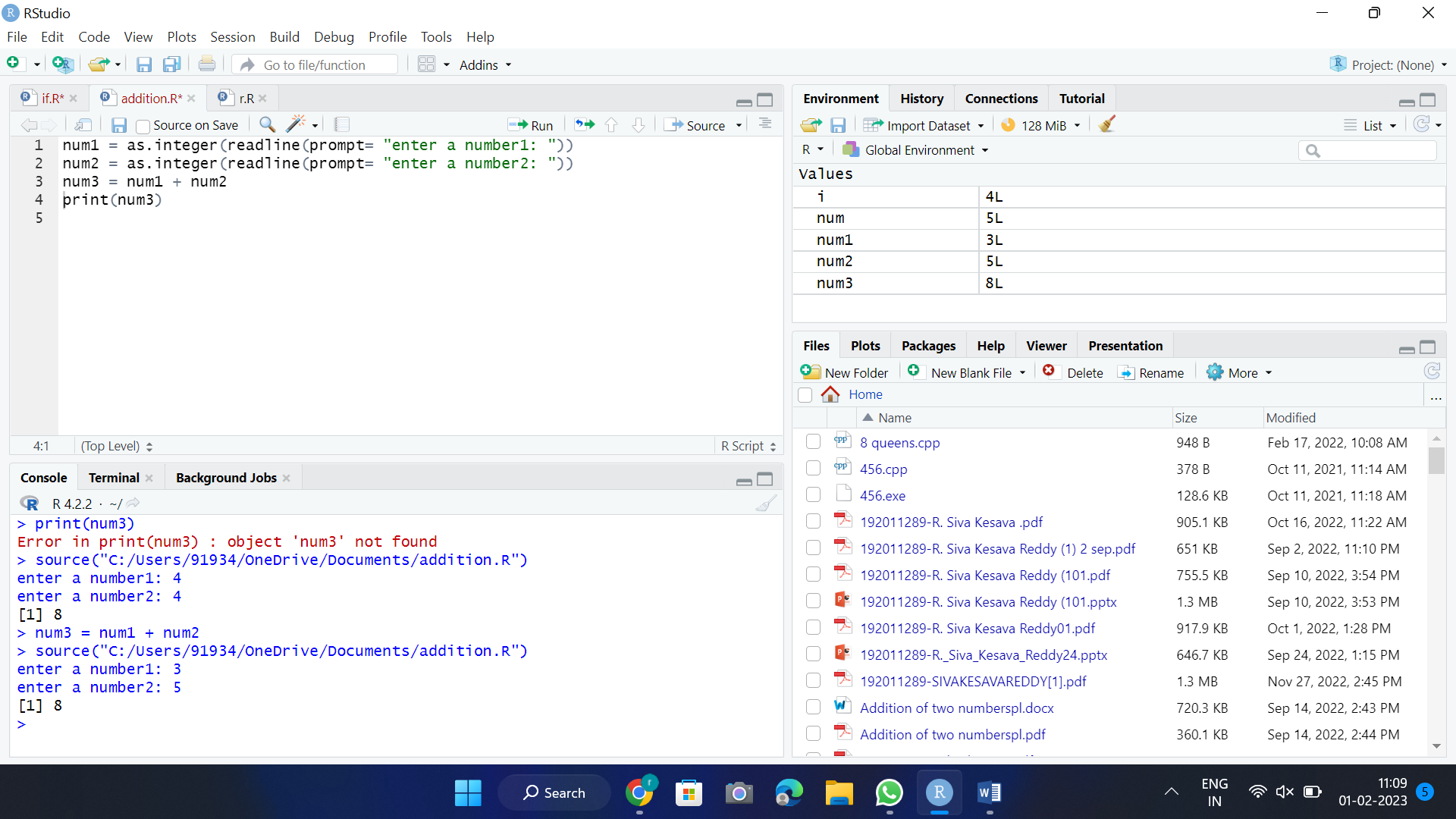
Task: Click the clear environment broom icon
Action: click(x=1107, y=124)
